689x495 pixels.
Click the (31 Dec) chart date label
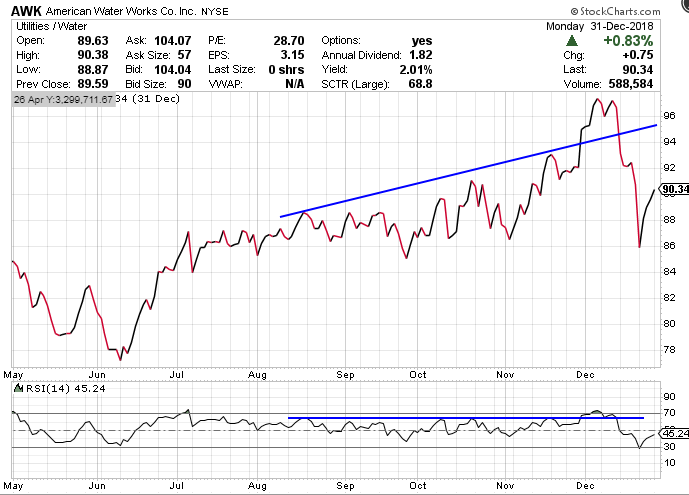pyautogui.click(x=156, y=99)
